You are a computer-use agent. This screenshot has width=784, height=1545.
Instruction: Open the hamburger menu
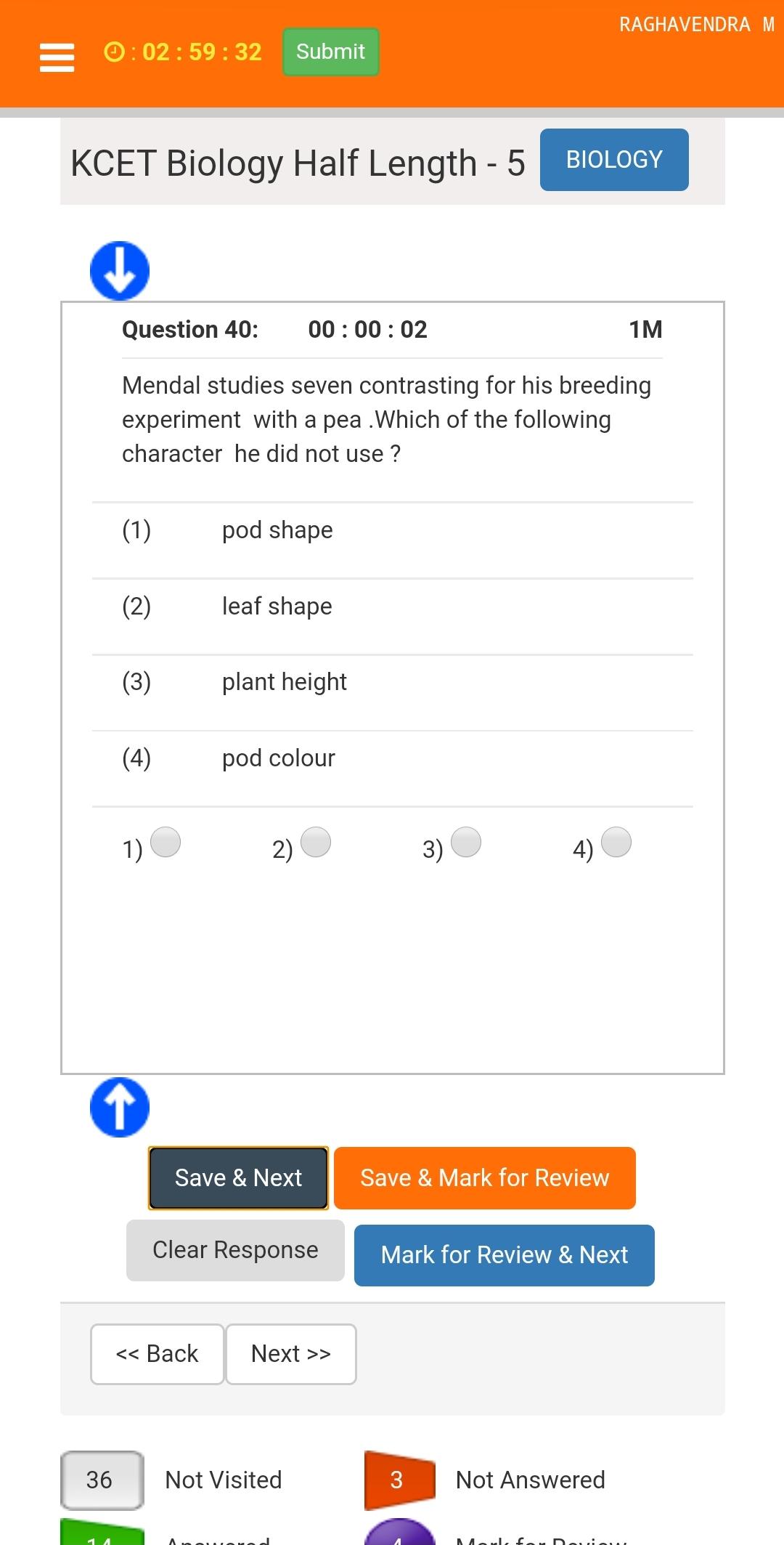pos(57,57)
